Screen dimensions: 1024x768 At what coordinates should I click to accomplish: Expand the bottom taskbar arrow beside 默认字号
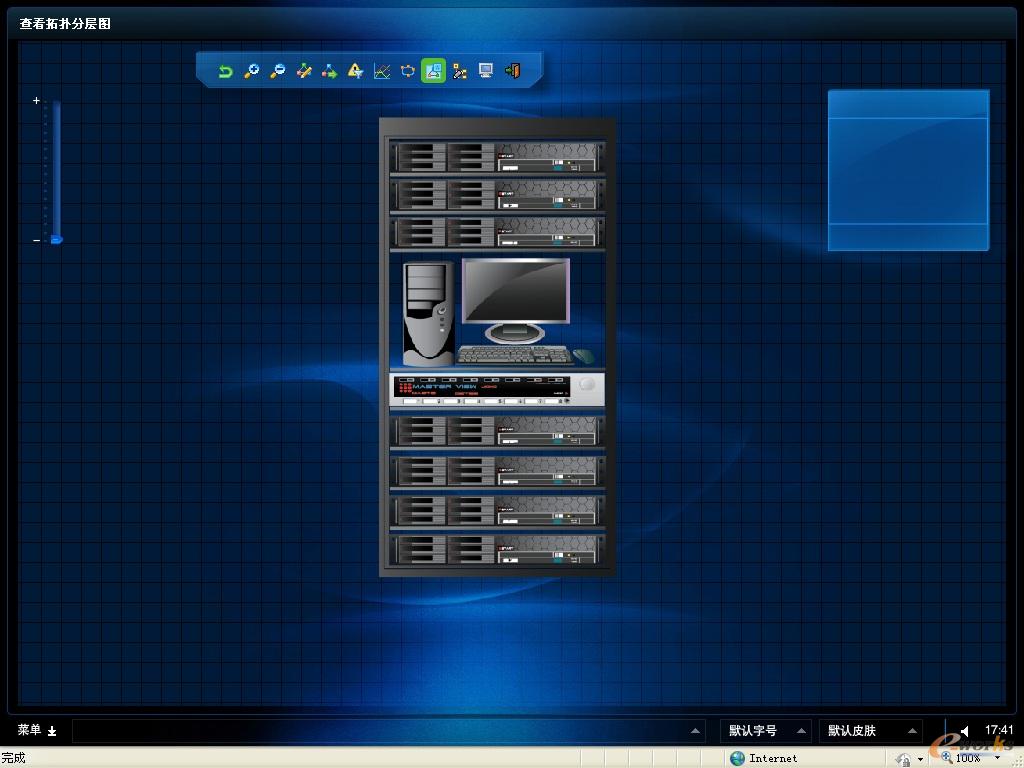[696, 731]
